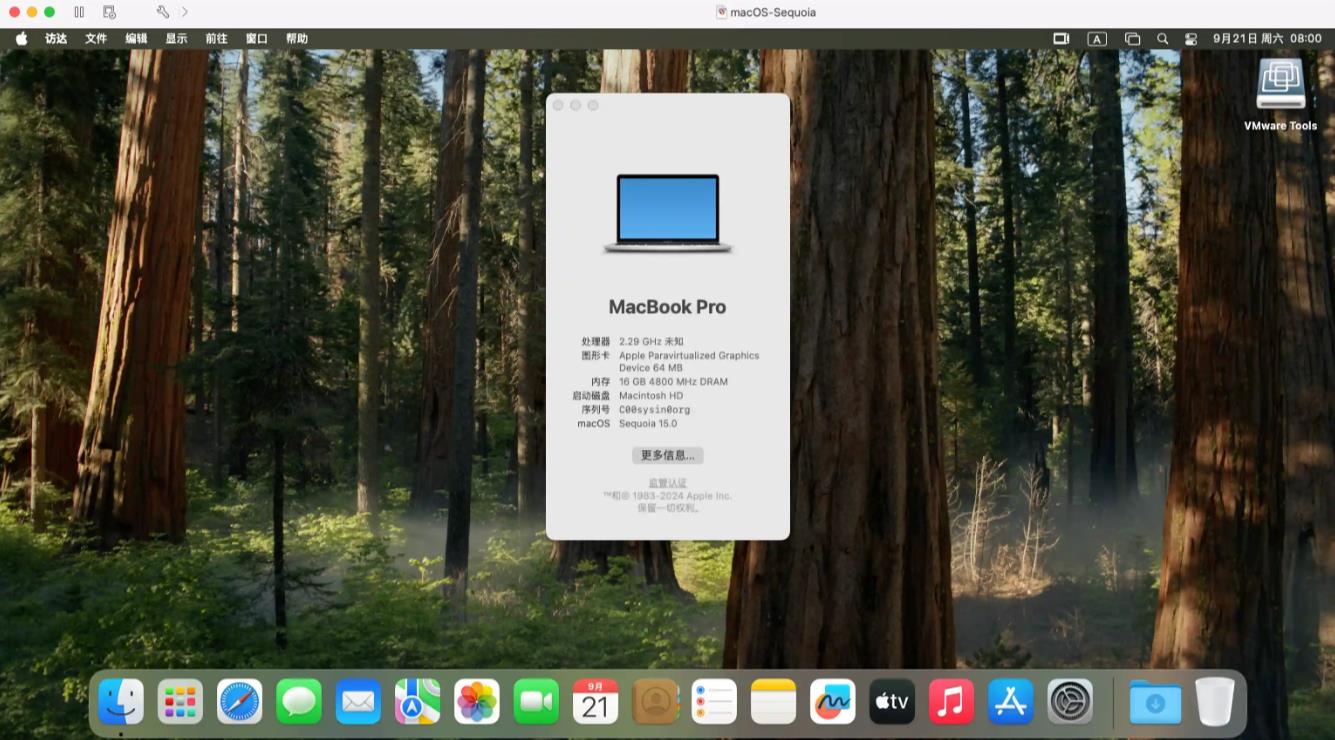Open Downloads folder in Dock

tap(1155, 701)
